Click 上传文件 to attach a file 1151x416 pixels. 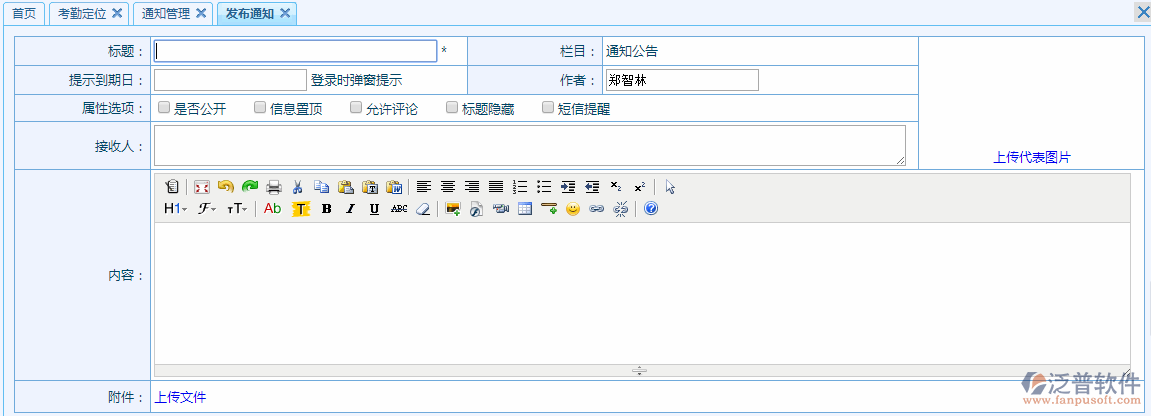coord(180,397)
